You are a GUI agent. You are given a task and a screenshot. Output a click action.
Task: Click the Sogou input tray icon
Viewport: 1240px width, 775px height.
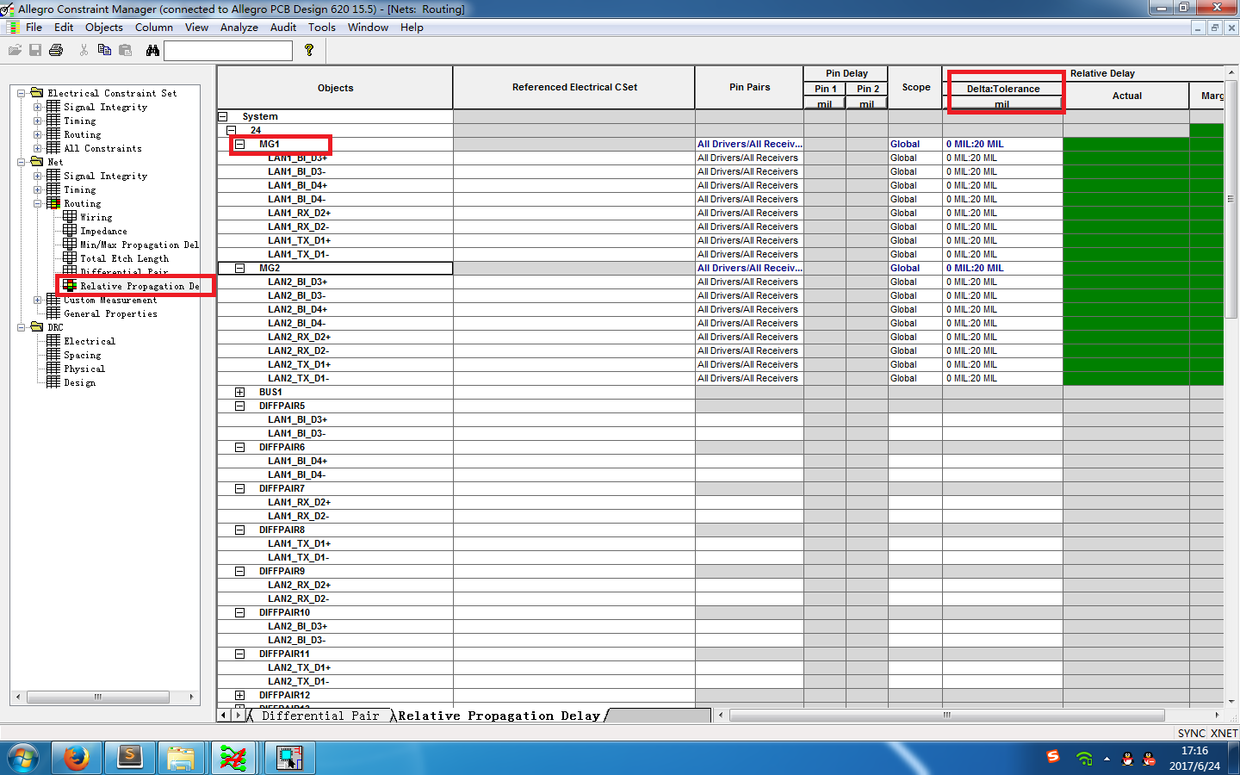[x=1052, y=757]
